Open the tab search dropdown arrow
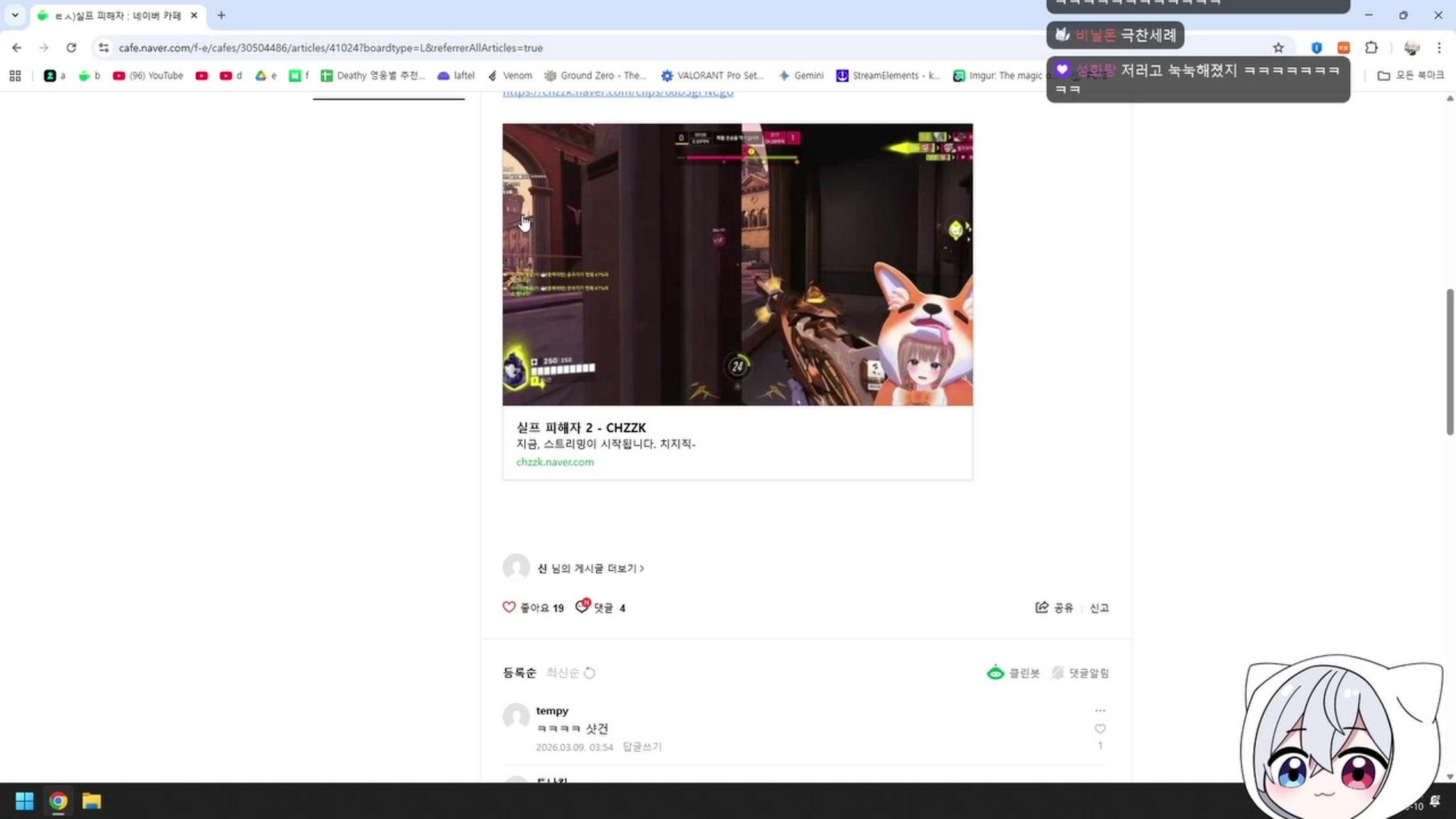The image size is (1456, 819). pyautogui.click(x=15, y=15)
